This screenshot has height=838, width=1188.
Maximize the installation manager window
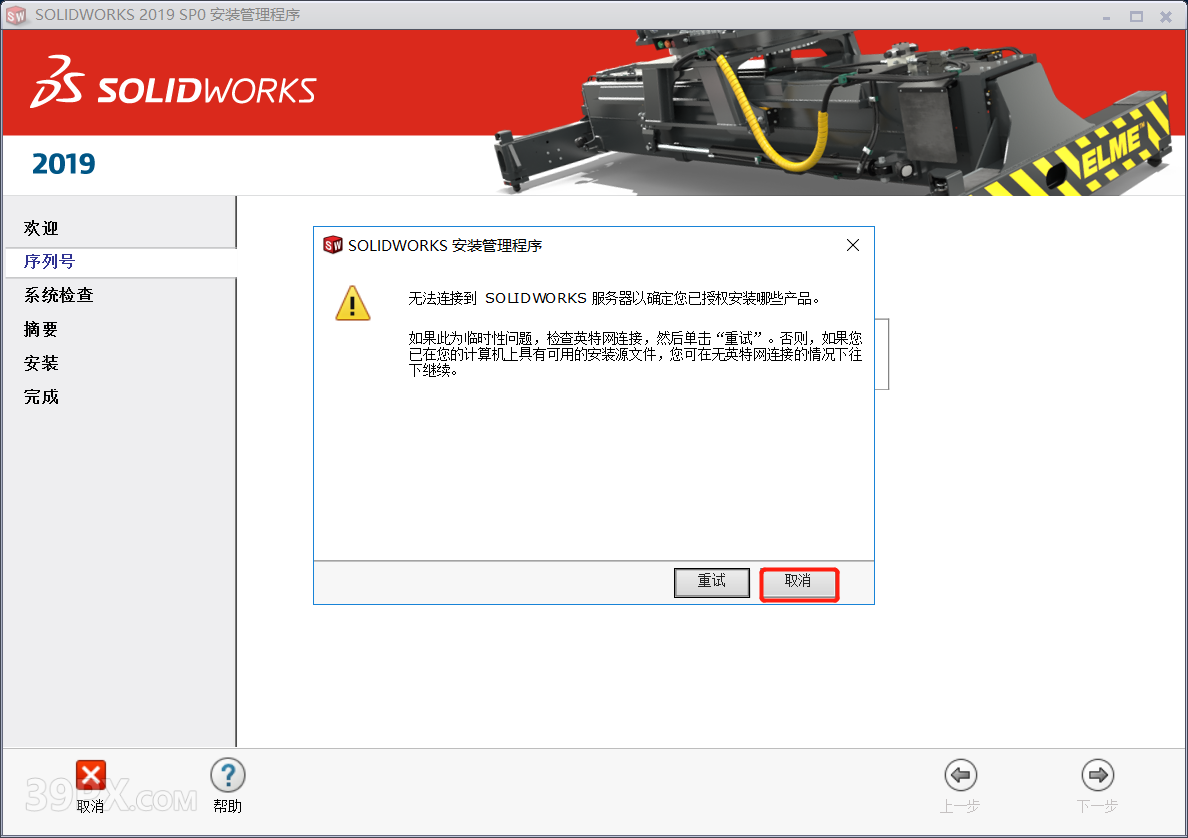pos(1136,16)
